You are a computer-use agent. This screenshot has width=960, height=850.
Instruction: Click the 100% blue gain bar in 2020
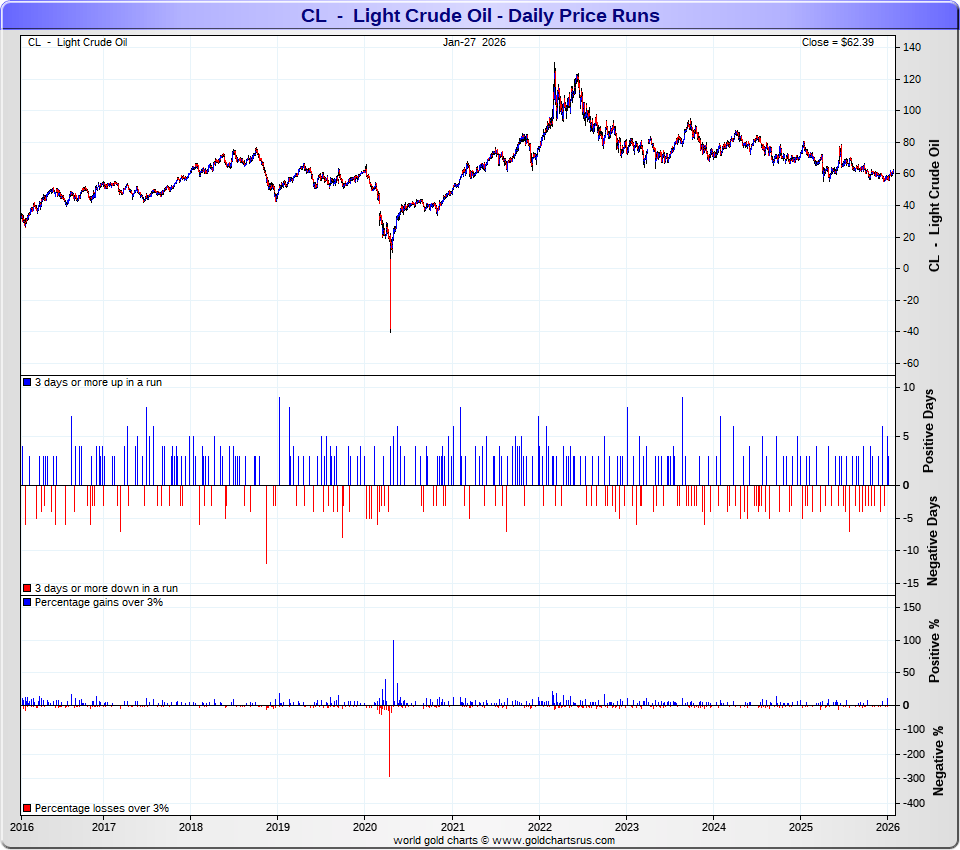coord(393,672)
